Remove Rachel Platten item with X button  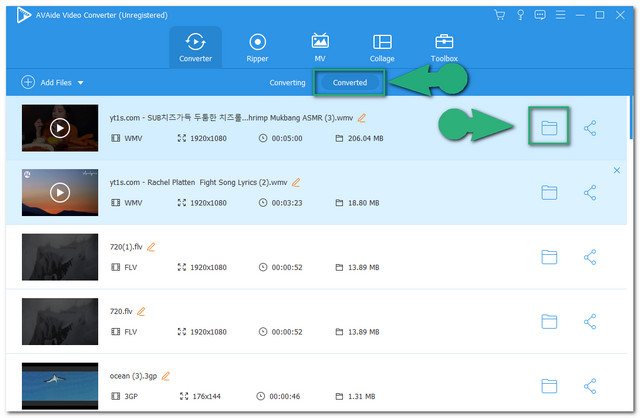pos(616,171)
